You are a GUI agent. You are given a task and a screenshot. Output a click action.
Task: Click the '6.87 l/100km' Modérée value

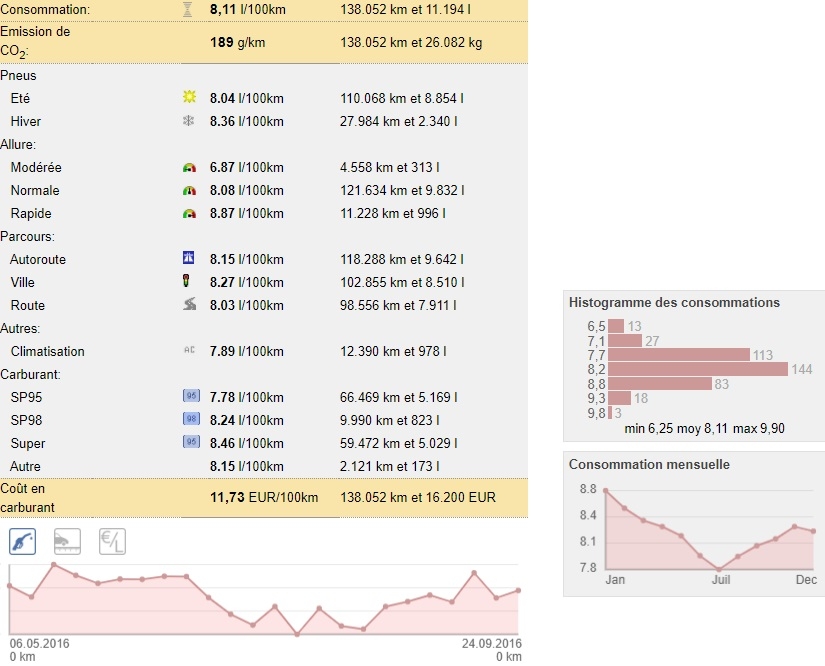247,167
